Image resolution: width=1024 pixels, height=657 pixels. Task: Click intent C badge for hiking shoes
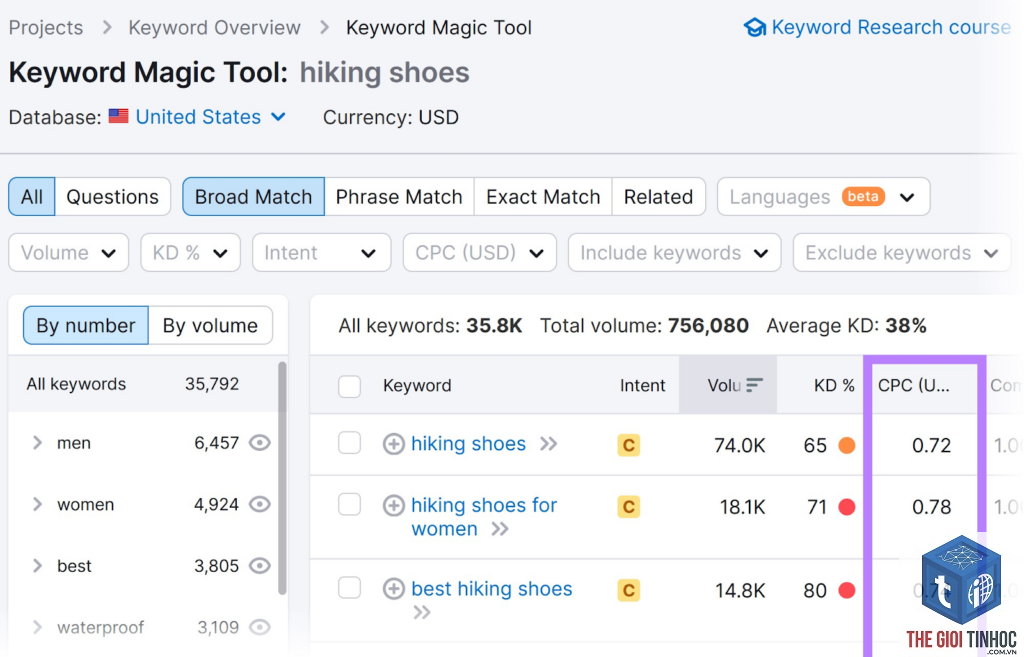click(x=628, y=445)
